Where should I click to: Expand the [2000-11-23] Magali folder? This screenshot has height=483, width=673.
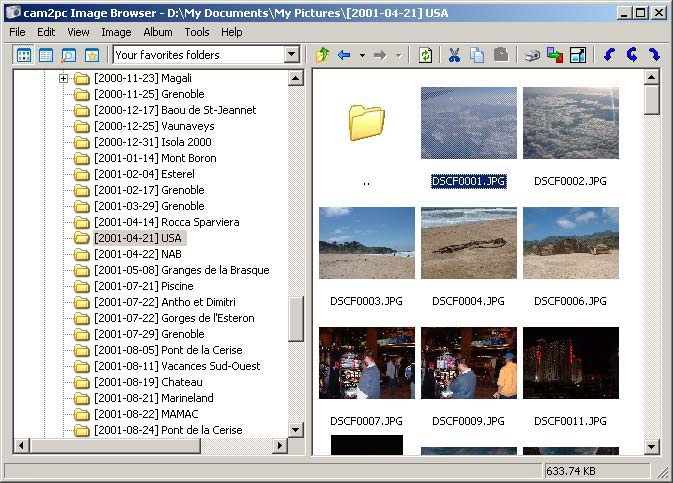(x=64, y=78)
